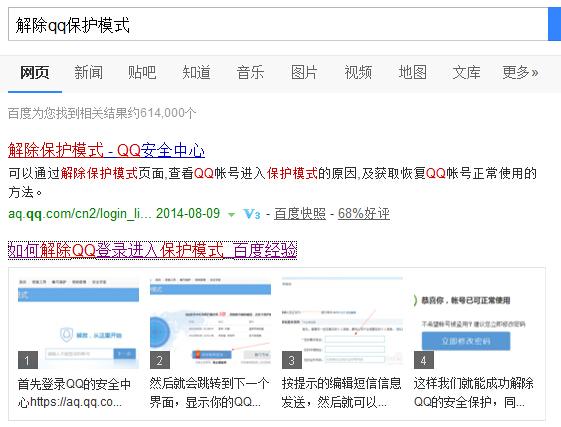Click caption 这样我们就能成功解除QQ的安全保护
This screenshot has height=427, width=561.
coord(473,393)
